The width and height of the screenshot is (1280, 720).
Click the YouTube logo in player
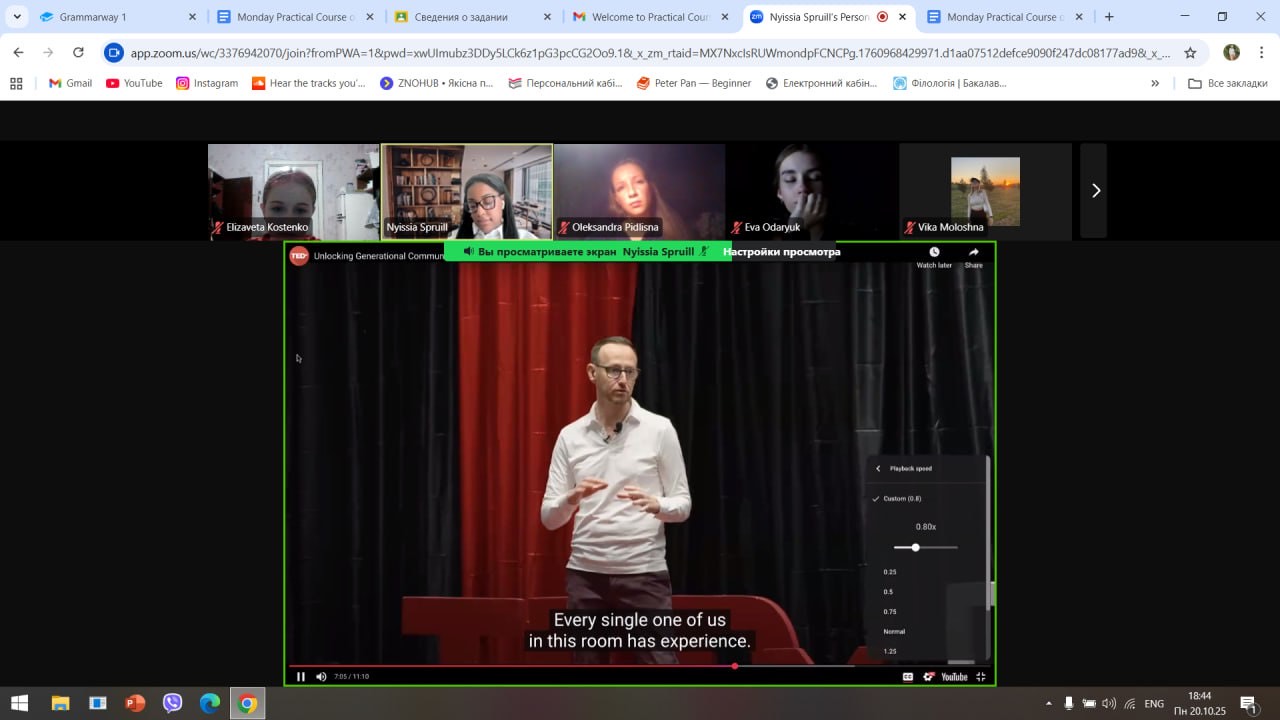(954, 677)
